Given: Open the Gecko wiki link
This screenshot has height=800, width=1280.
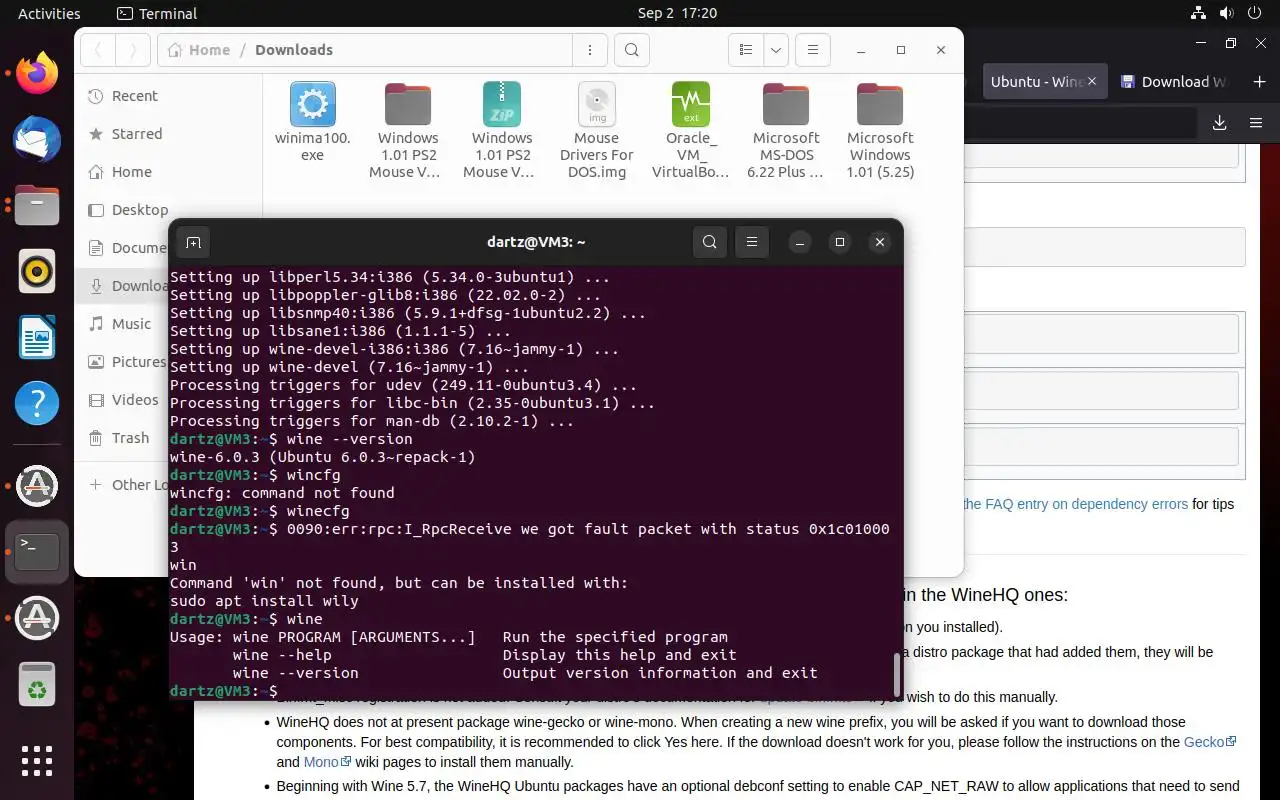Looking at the screenshot, I should pos(1210,742).
